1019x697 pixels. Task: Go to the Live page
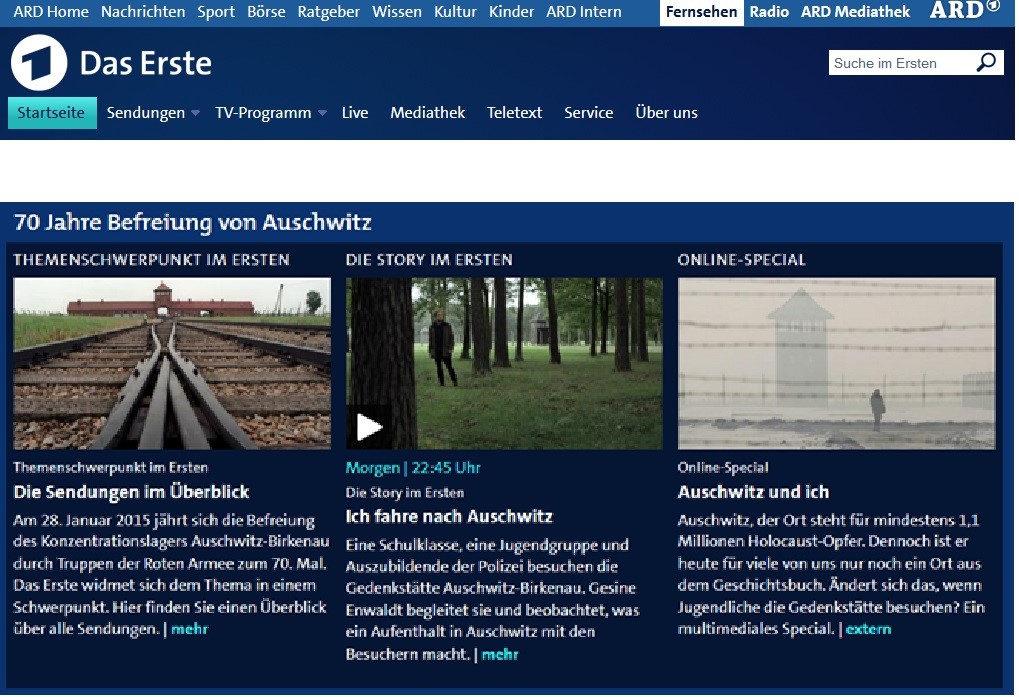[355, 113]
